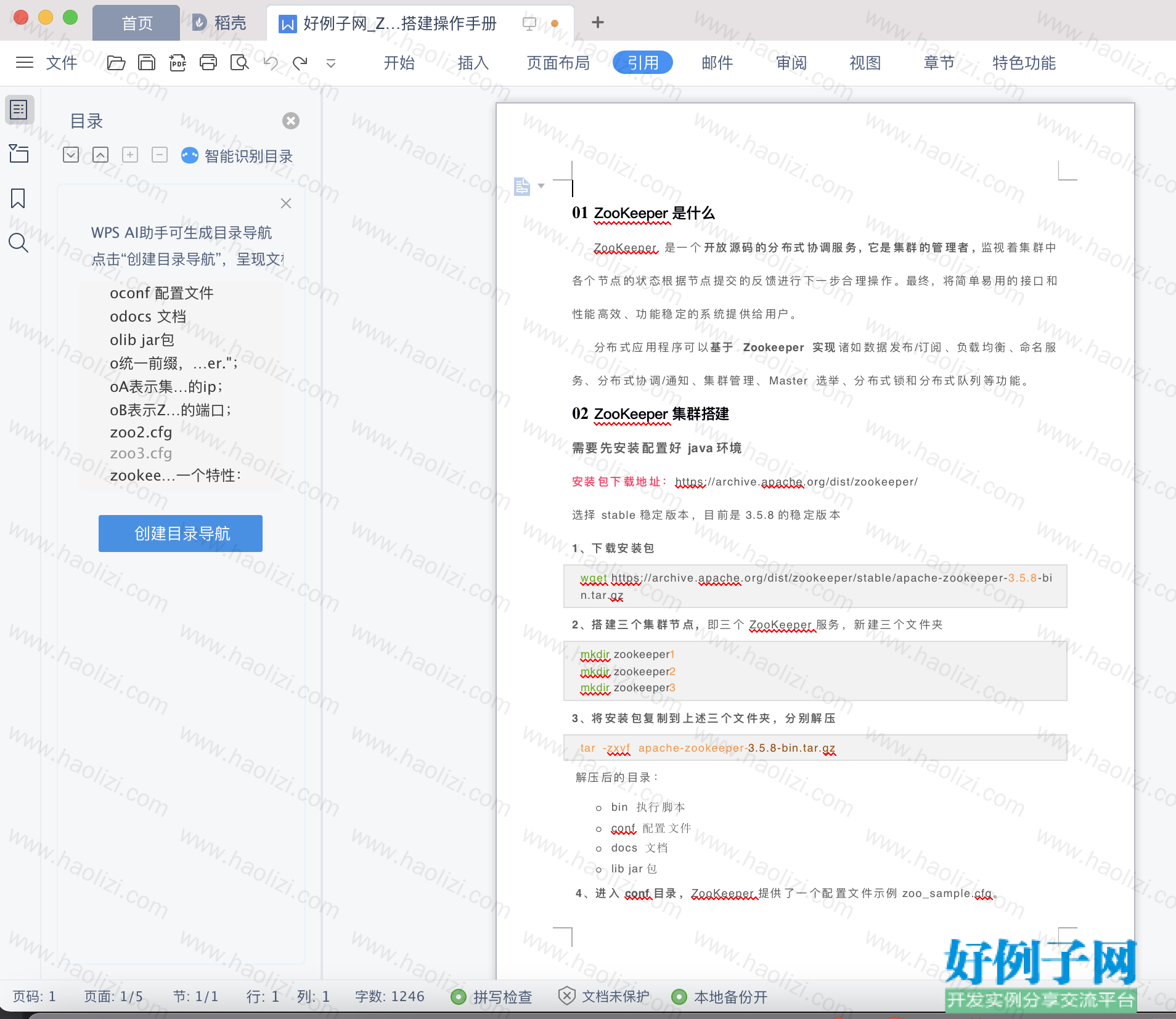Collapse all outline levels button
This screenshot has height=1019, width=1176.
pos(100,155)
